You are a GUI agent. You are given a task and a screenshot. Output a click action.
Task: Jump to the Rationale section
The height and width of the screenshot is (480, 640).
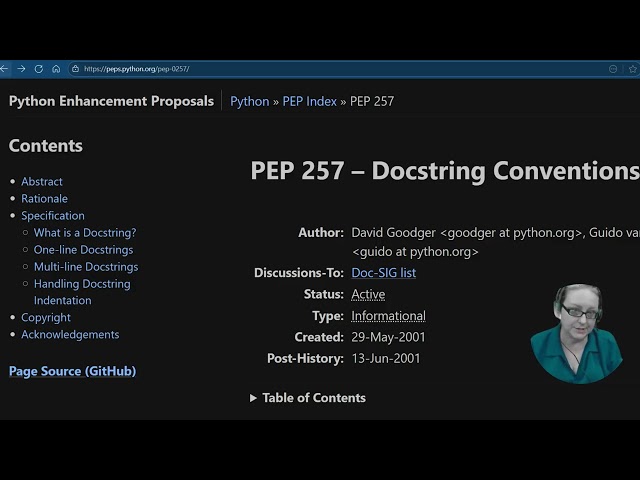pyautogui.click(x=44, y=198)
